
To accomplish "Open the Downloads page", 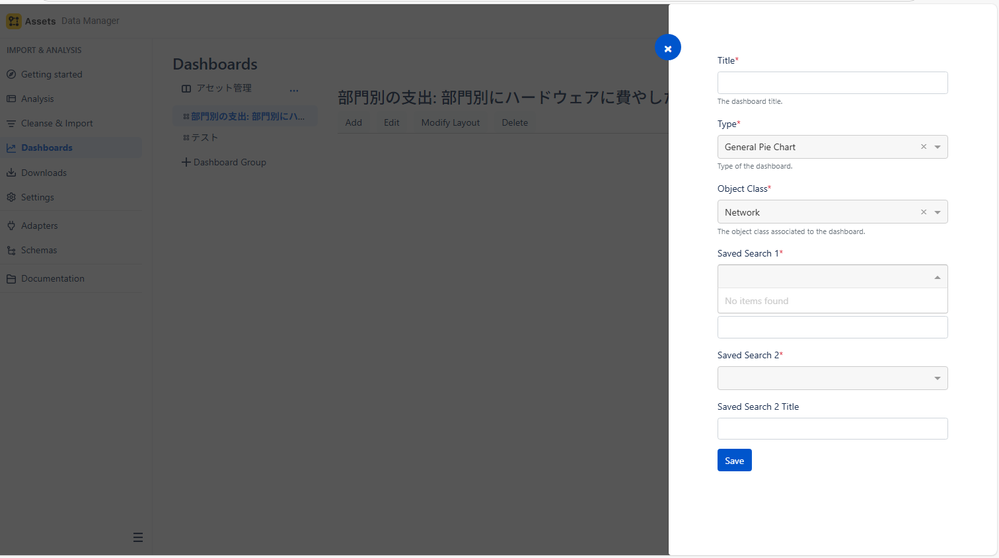I will 43,173.
